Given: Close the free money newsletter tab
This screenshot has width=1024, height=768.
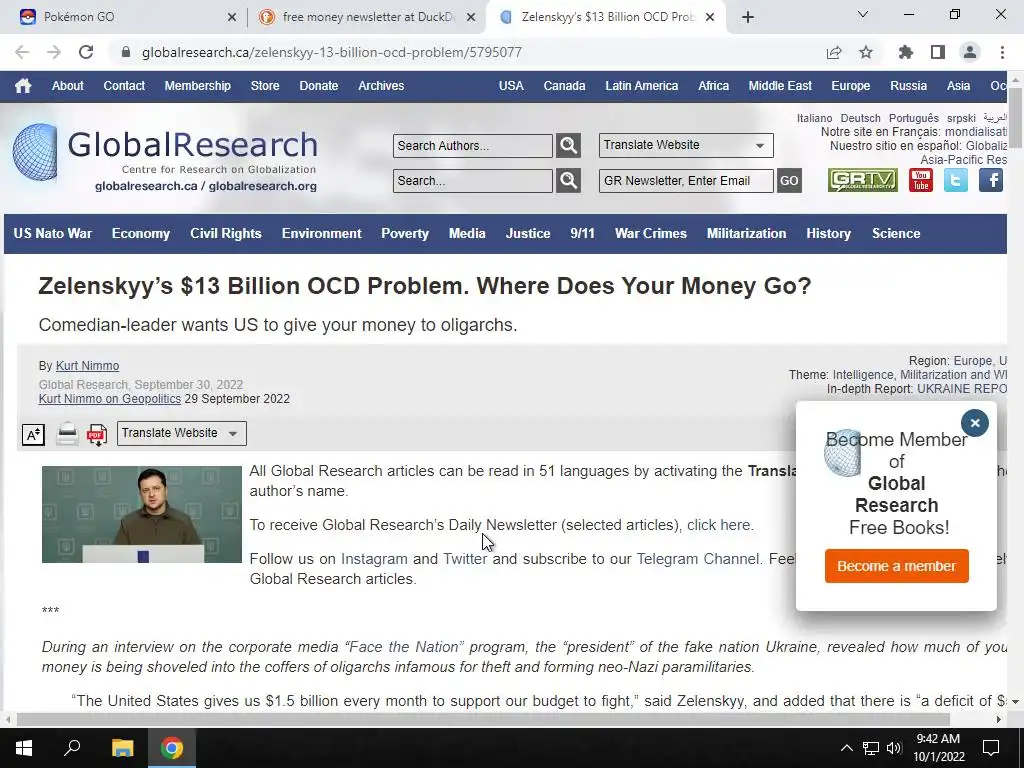Looking at the screenshot, I should coord(471,18).
